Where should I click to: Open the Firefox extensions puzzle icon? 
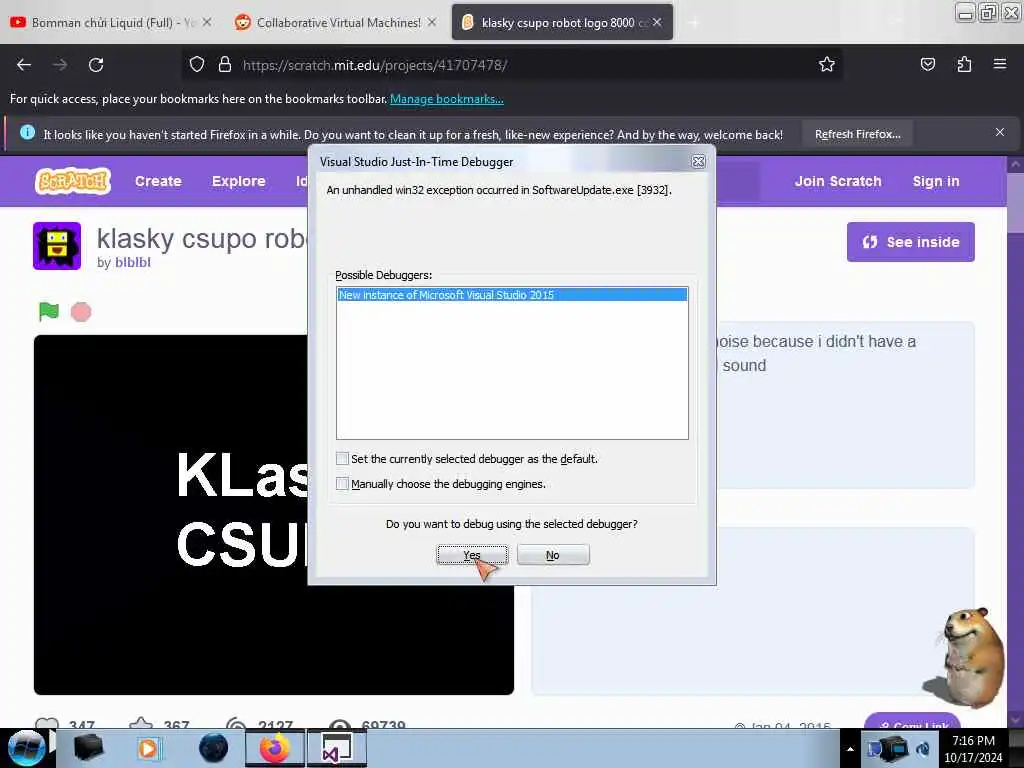click(x=964, y=64)
